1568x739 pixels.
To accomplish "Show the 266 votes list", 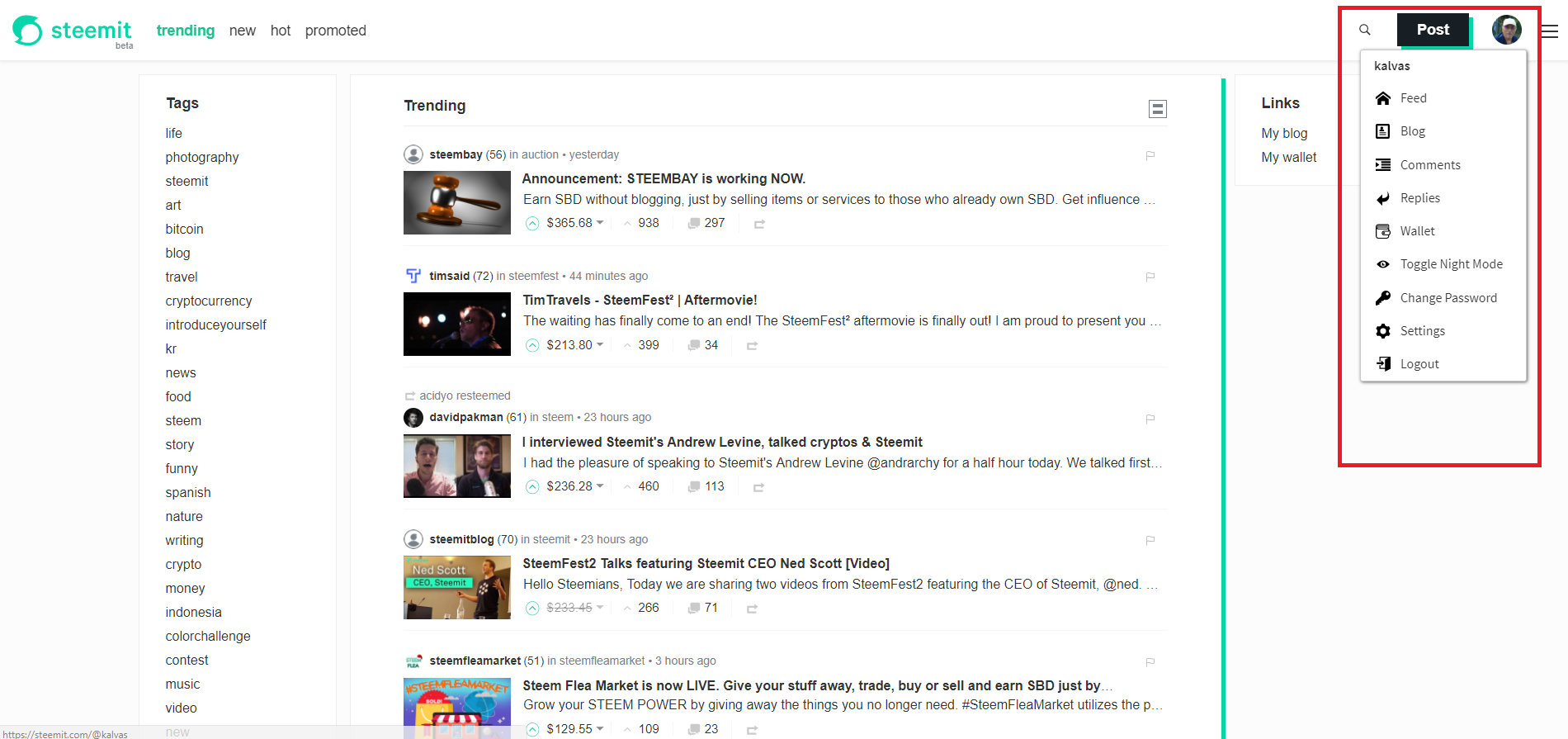I will [x=649, y=609].
